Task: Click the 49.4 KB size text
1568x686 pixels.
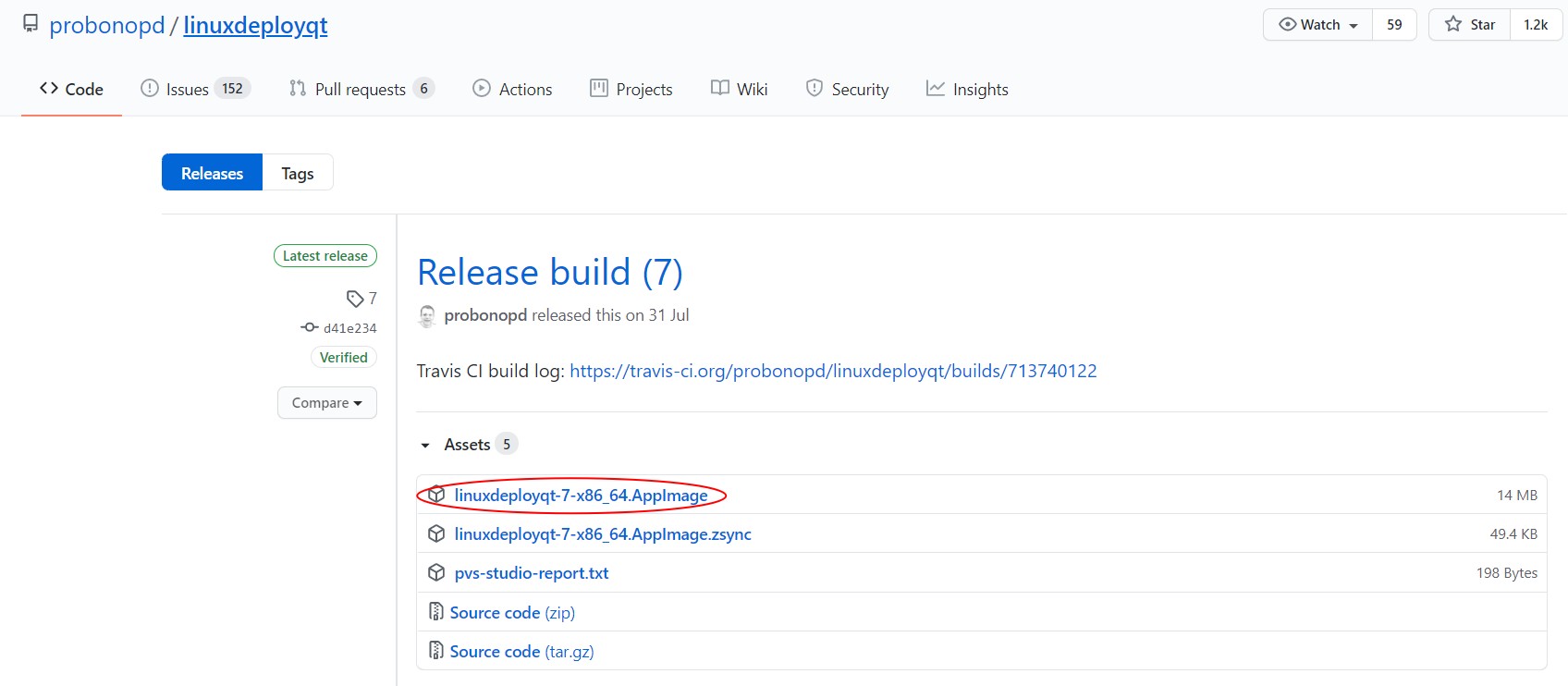Action: [1513, 534]
